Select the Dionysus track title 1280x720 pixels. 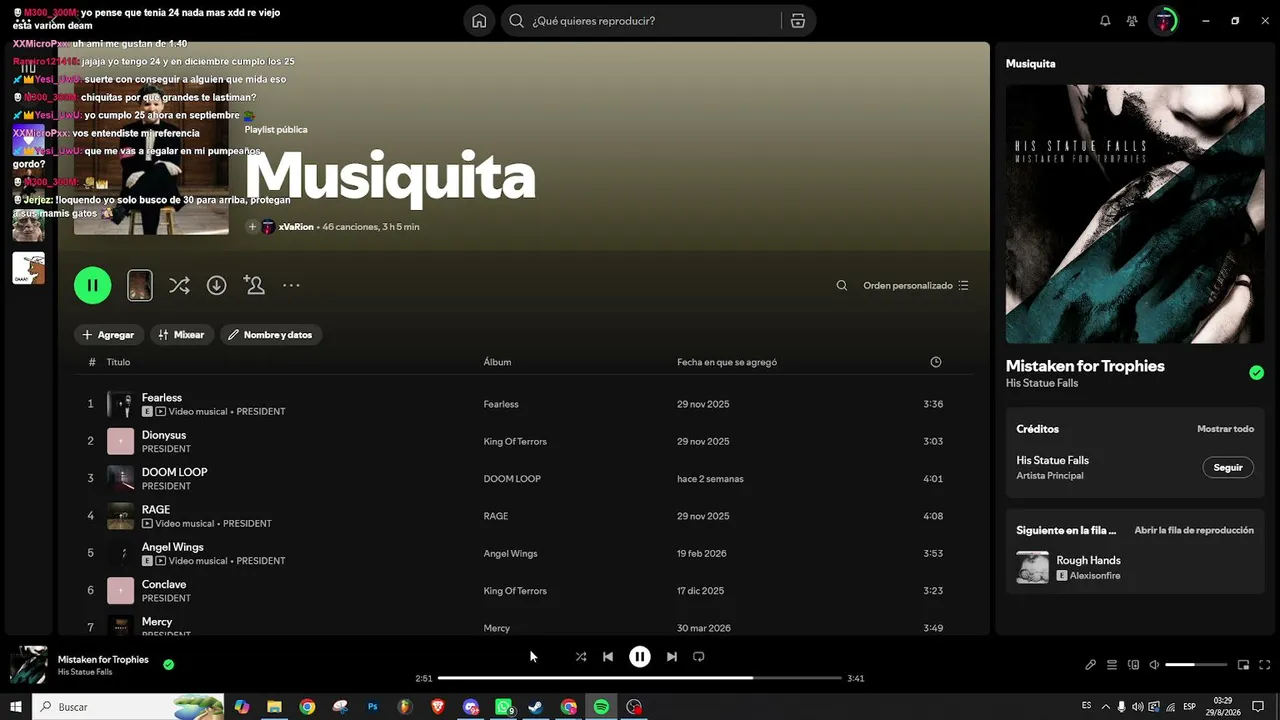[x=164, y=435]
